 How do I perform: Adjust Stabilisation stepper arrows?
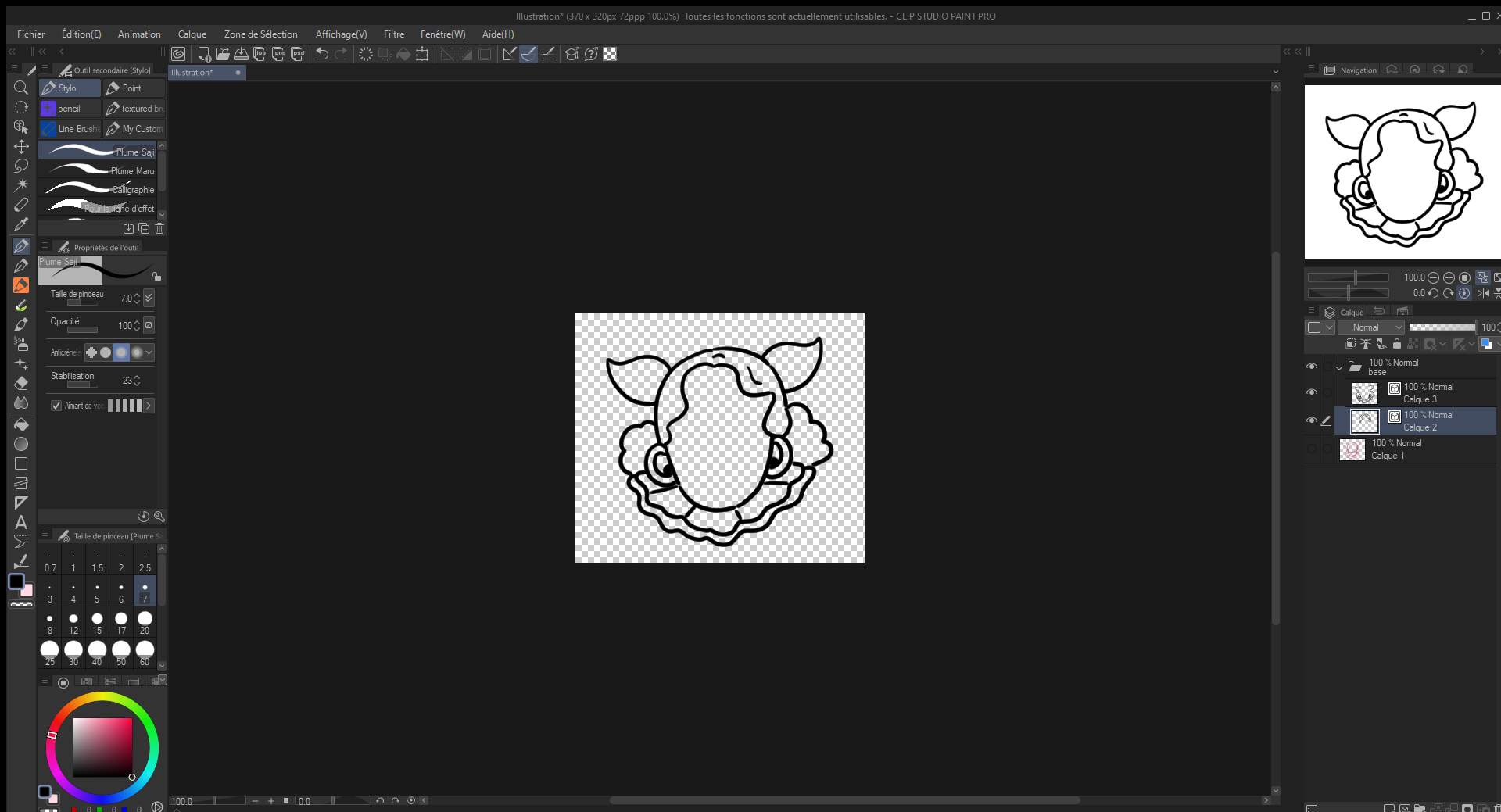pos(137,381)
